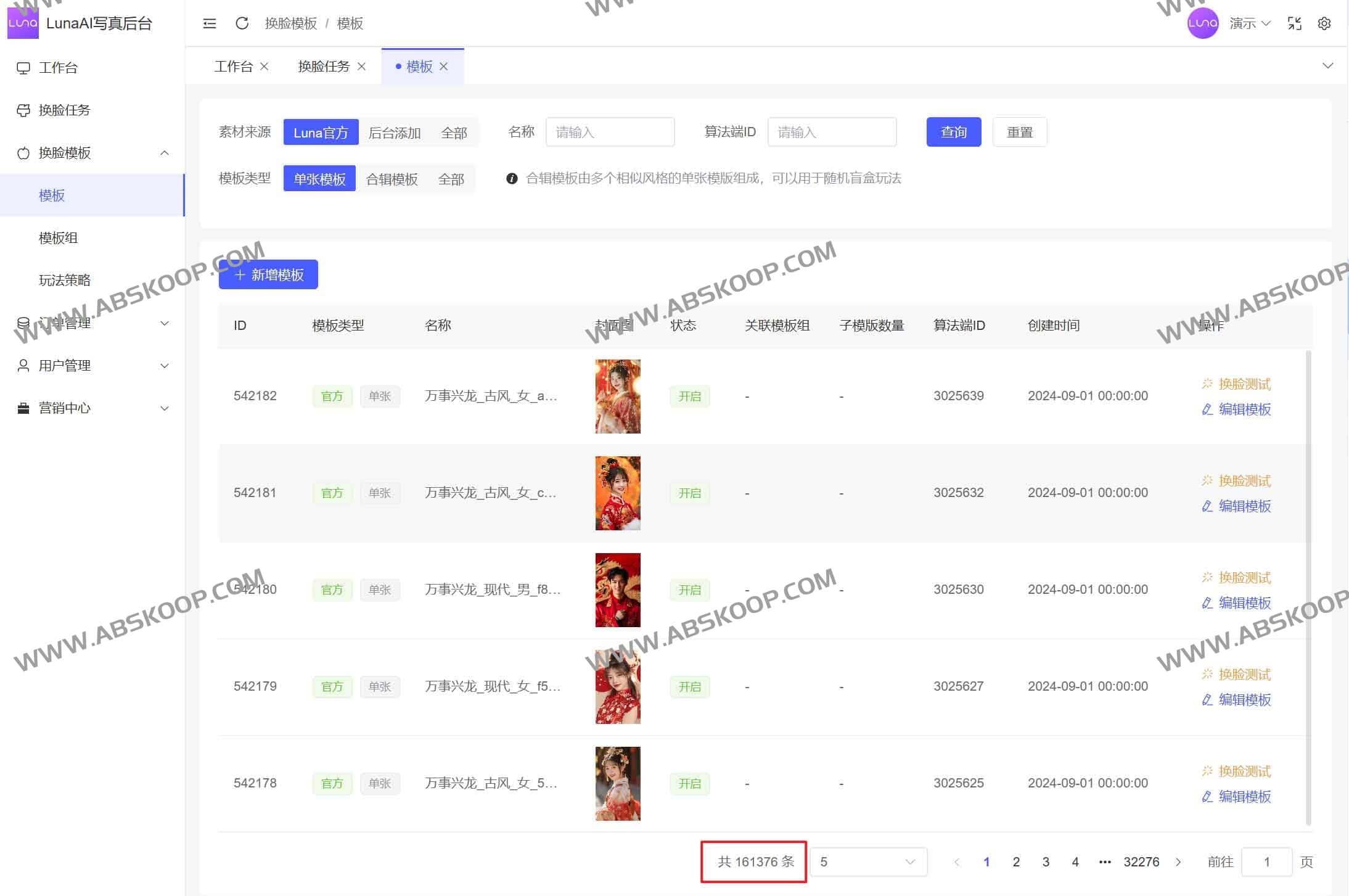The height and width of the screenshot is (896, 1349).
Task: Go to page 2 in pagination
Action: tap(1016, 861)
